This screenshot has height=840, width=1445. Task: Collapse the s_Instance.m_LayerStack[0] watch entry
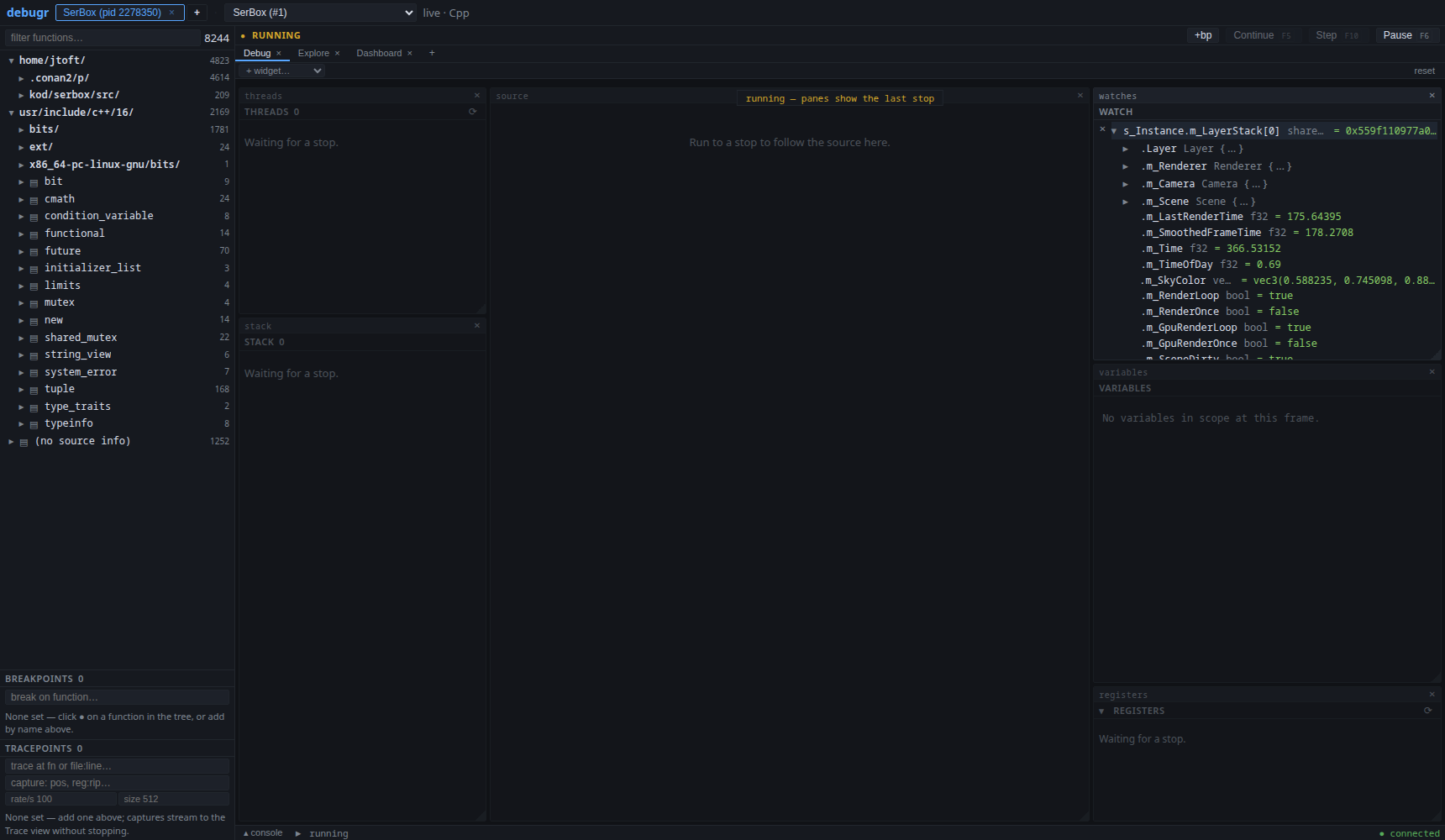1114,131
